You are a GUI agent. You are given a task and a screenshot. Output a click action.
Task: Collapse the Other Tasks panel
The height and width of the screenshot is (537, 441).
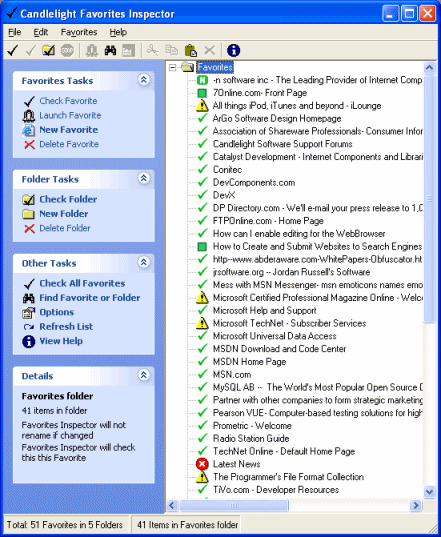pos(144,262)
